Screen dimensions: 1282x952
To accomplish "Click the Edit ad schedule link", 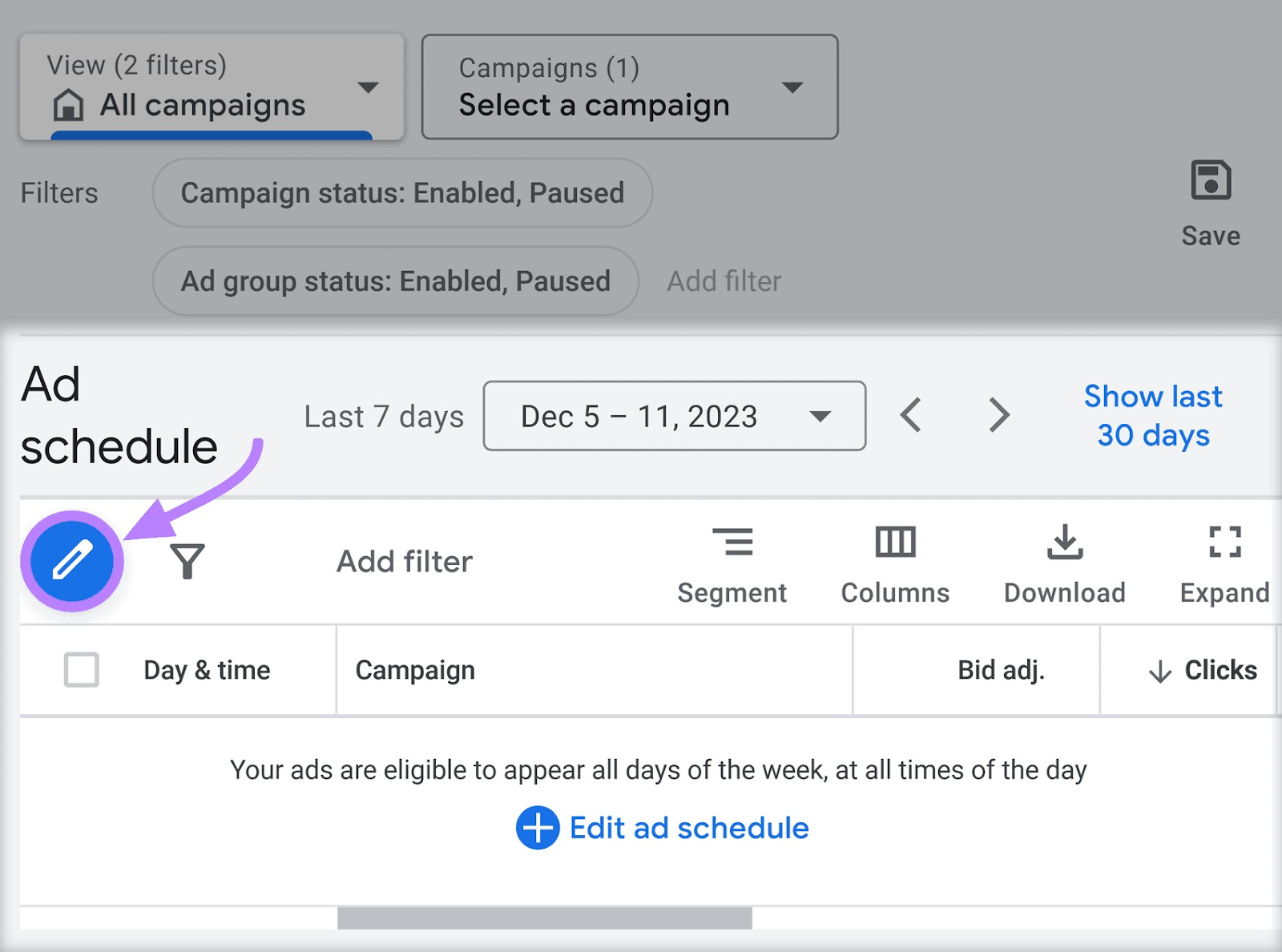I will 687,829.
